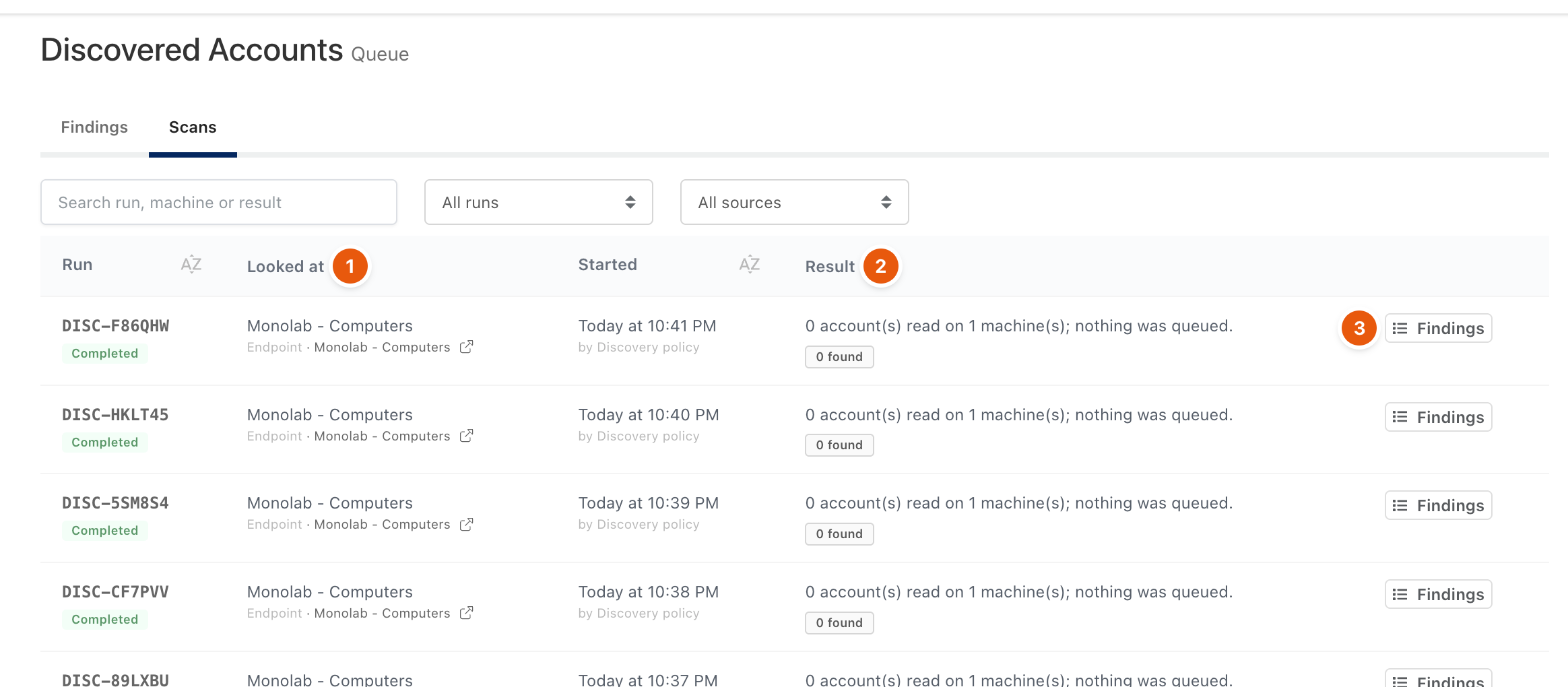This screenshot has height=687, width=1568.
Task: Click the 'Monolab - Computers' title in DISC-5SM8S4 row
Action: 330,503
